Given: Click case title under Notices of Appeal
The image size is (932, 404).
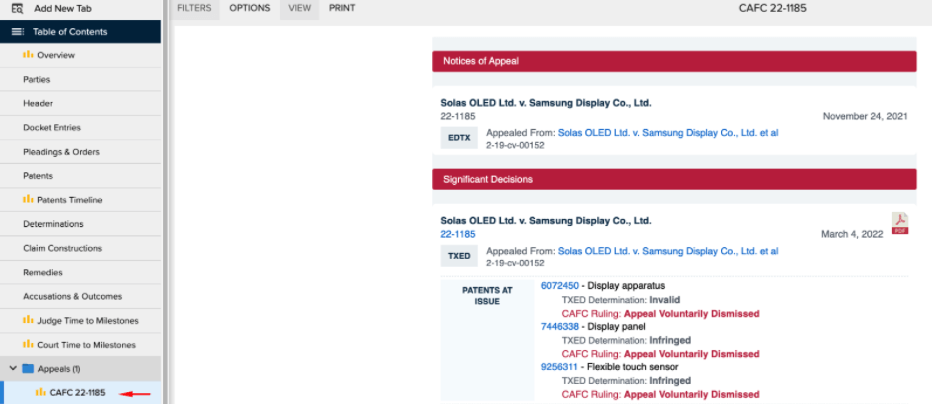Looking at the screenshot, I should pos(546,103).
